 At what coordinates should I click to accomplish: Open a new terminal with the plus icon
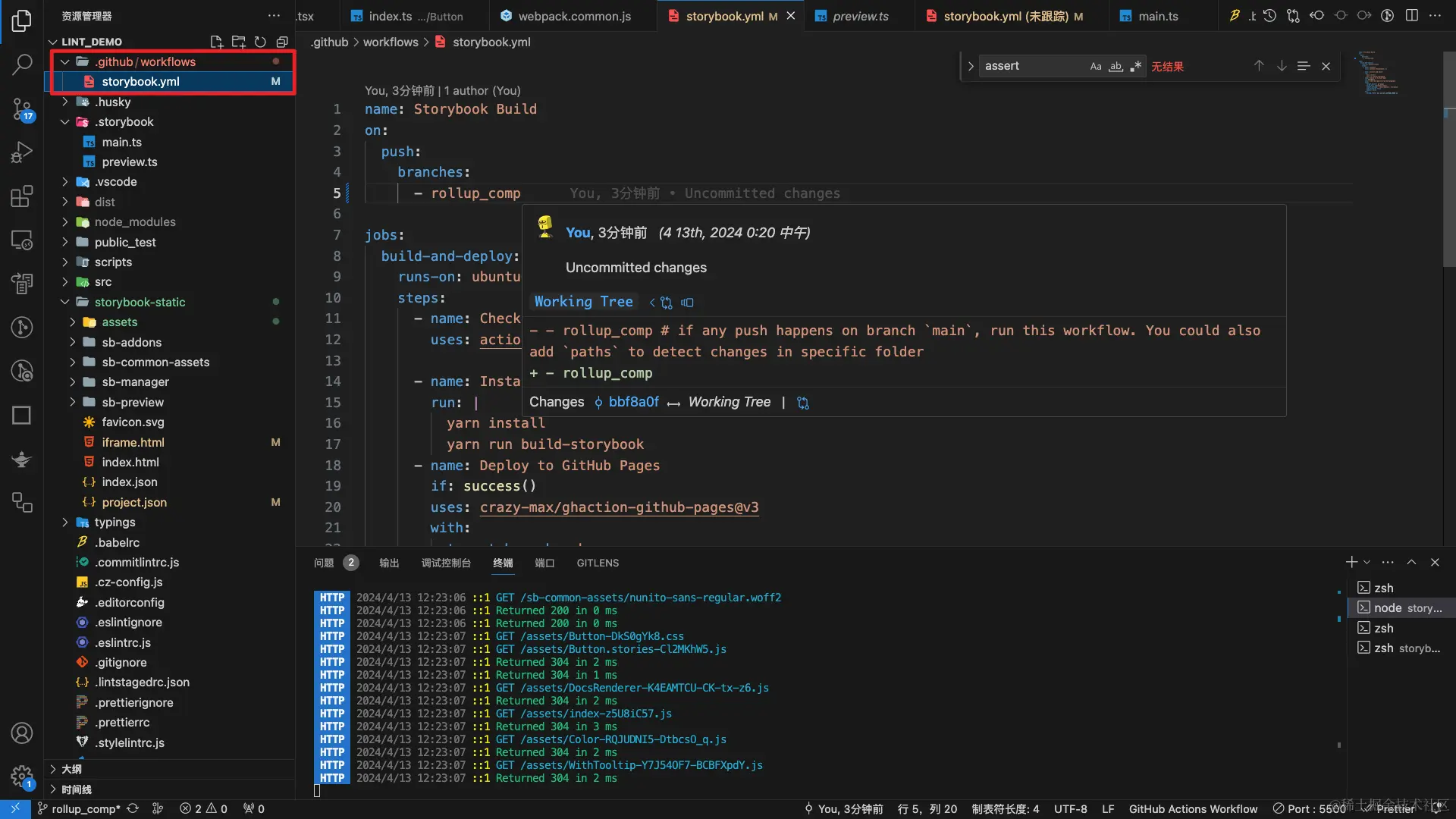(1351, 562)
